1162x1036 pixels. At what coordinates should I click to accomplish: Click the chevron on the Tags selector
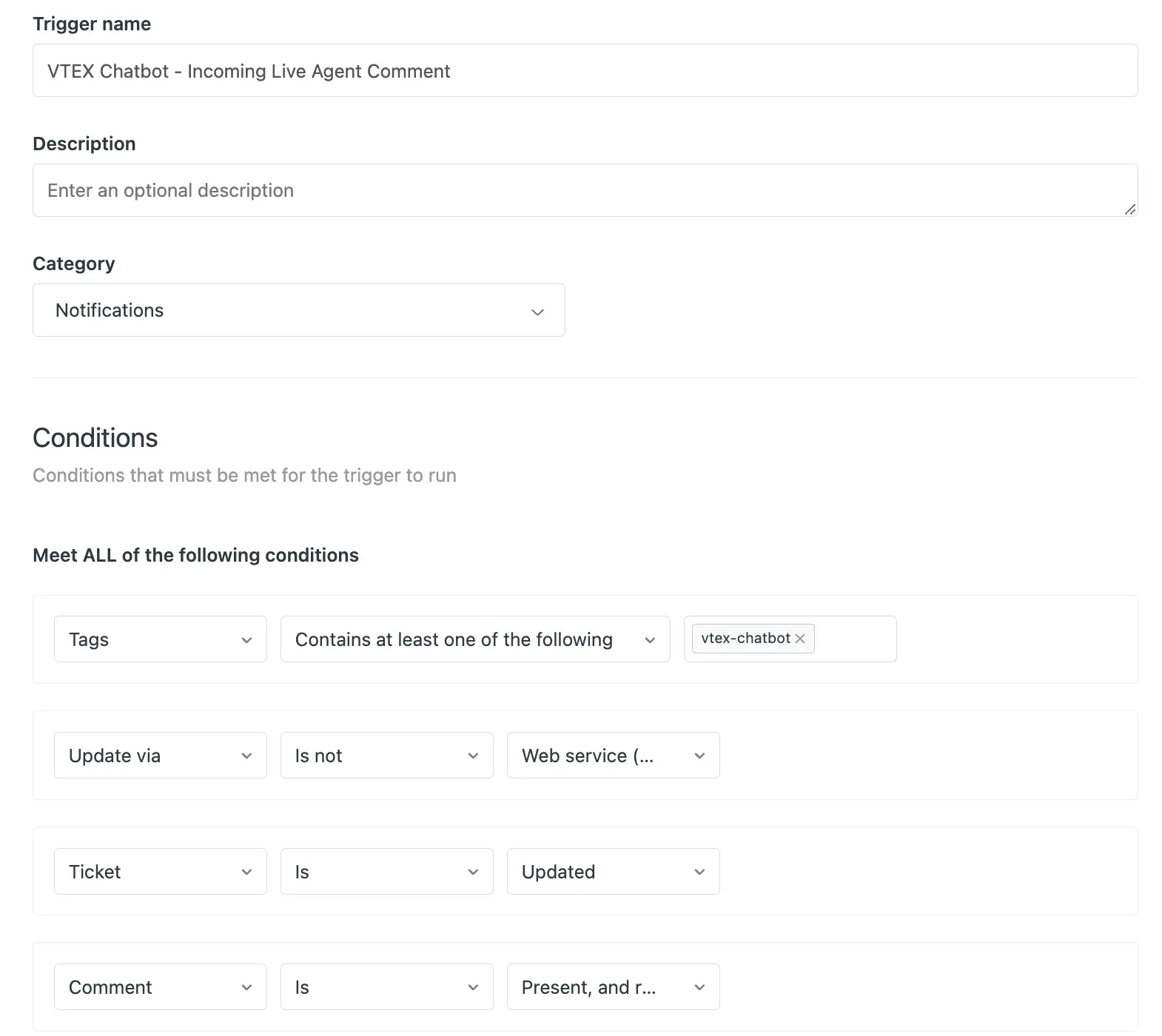tap(246, 640)
